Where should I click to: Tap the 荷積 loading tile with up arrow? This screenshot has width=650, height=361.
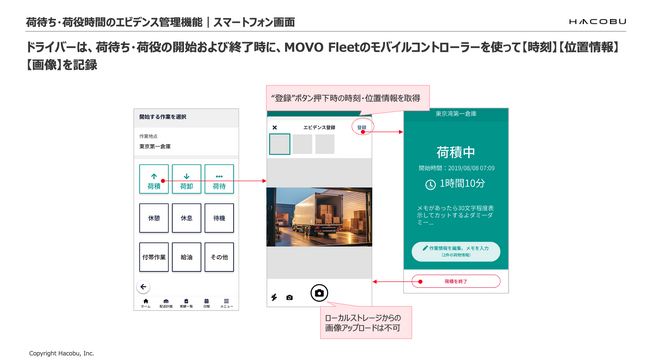point(154,179)
